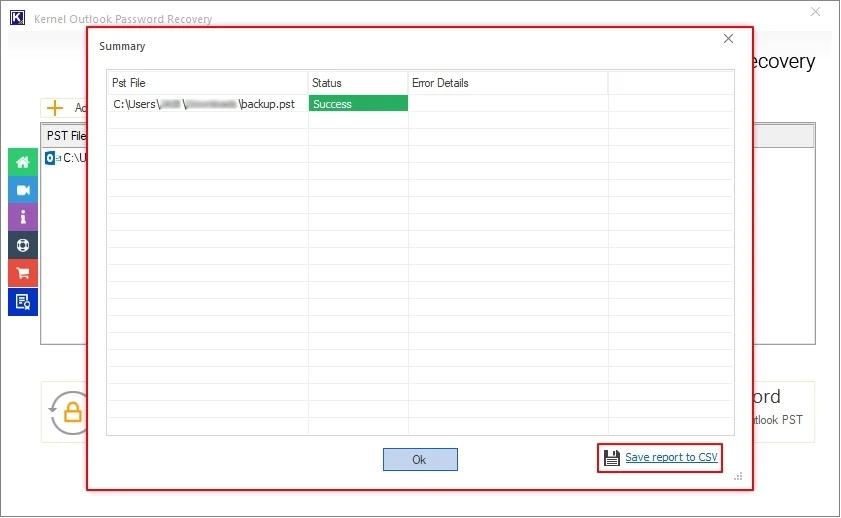841x518 pixels.
Task: Open the document search sidebar icon
Action: pos(23,302)
